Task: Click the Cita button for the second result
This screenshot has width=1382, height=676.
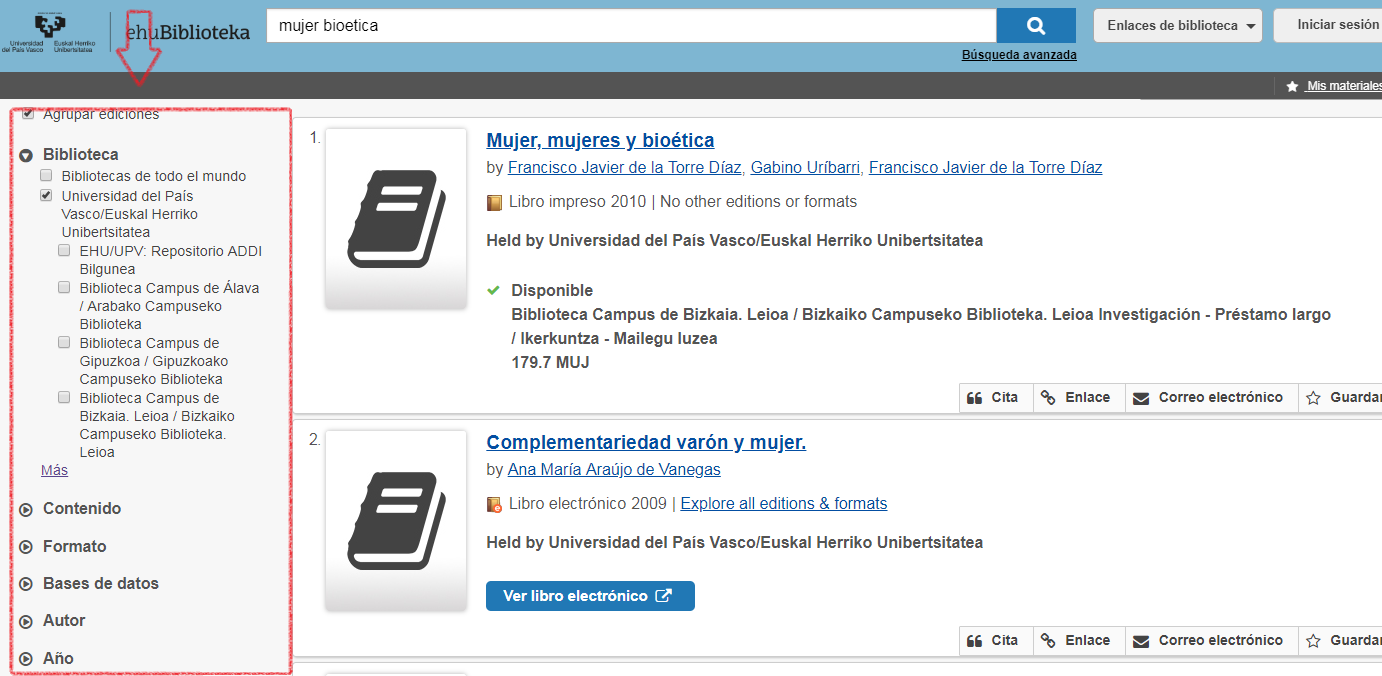Action: 994,641
